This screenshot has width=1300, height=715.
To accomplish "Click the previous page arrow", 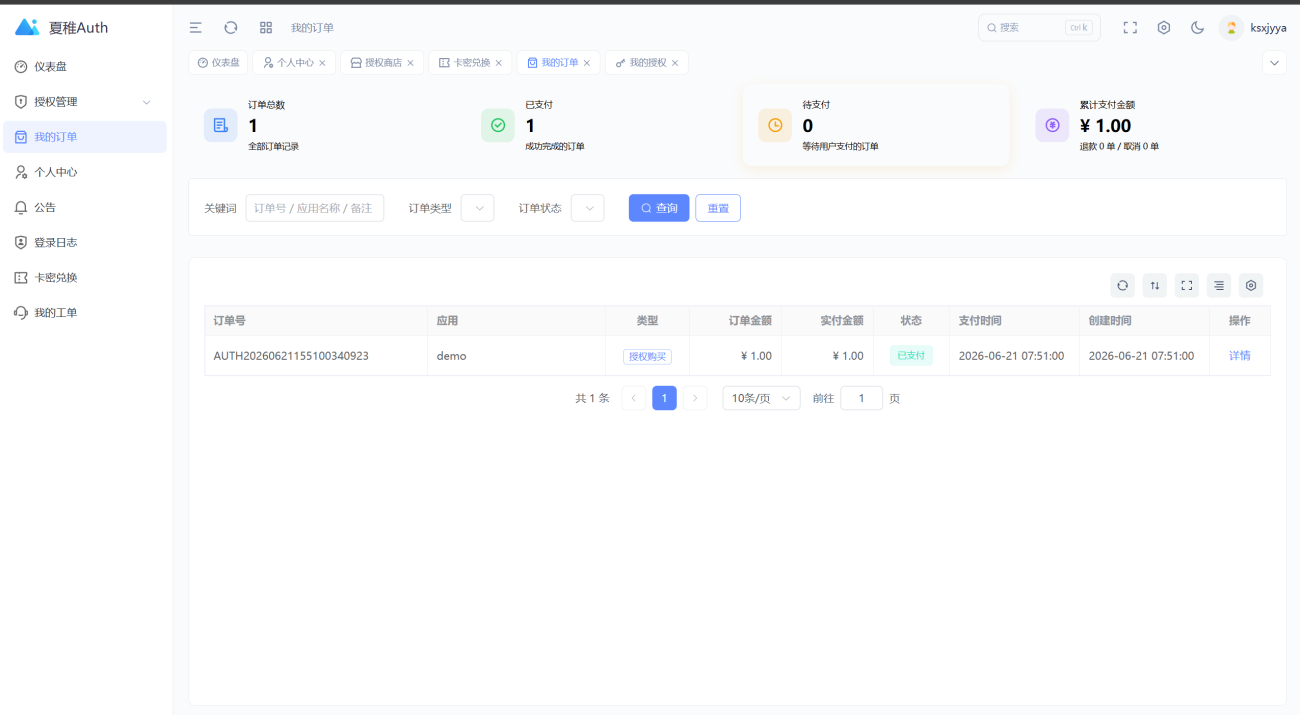I will point(634,398).
